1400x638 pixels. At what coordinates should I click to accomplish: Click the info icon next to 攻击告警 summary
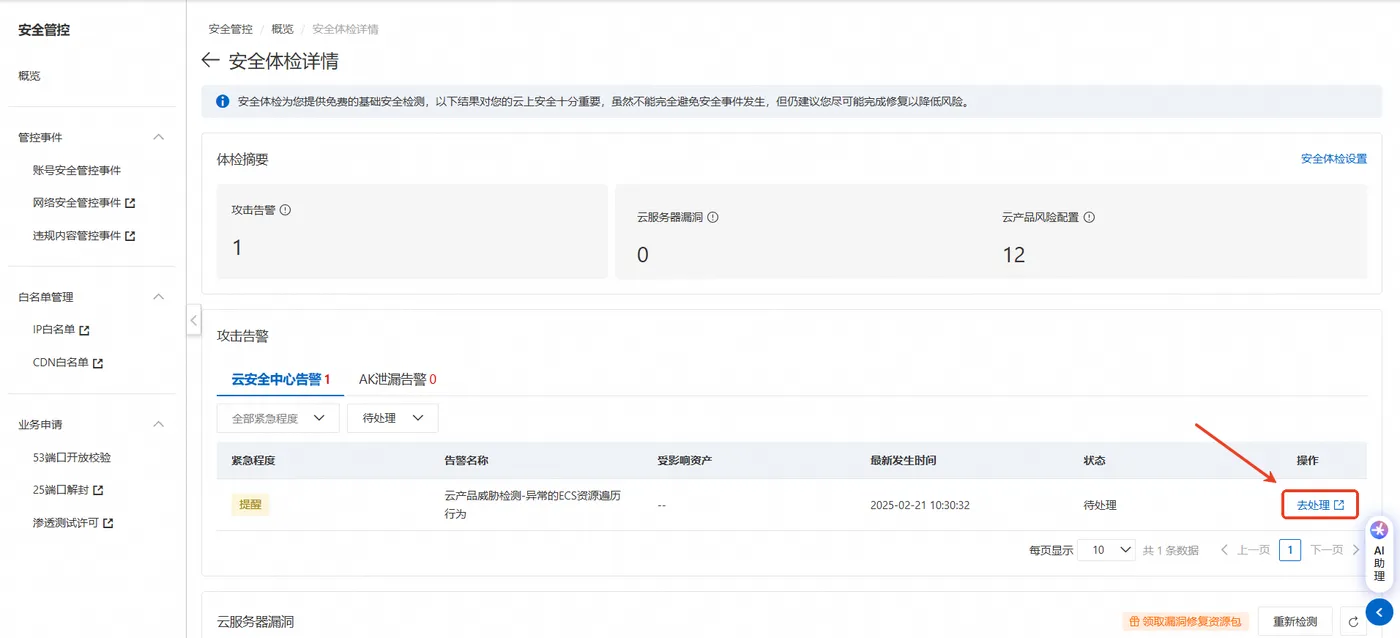point(285,211)
